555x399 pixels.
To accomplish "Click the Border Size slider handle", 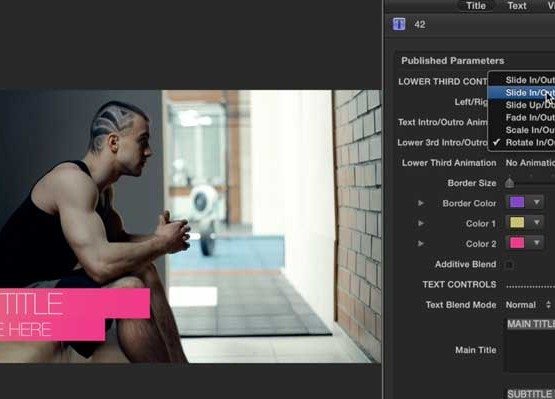I will click(509, 183).
